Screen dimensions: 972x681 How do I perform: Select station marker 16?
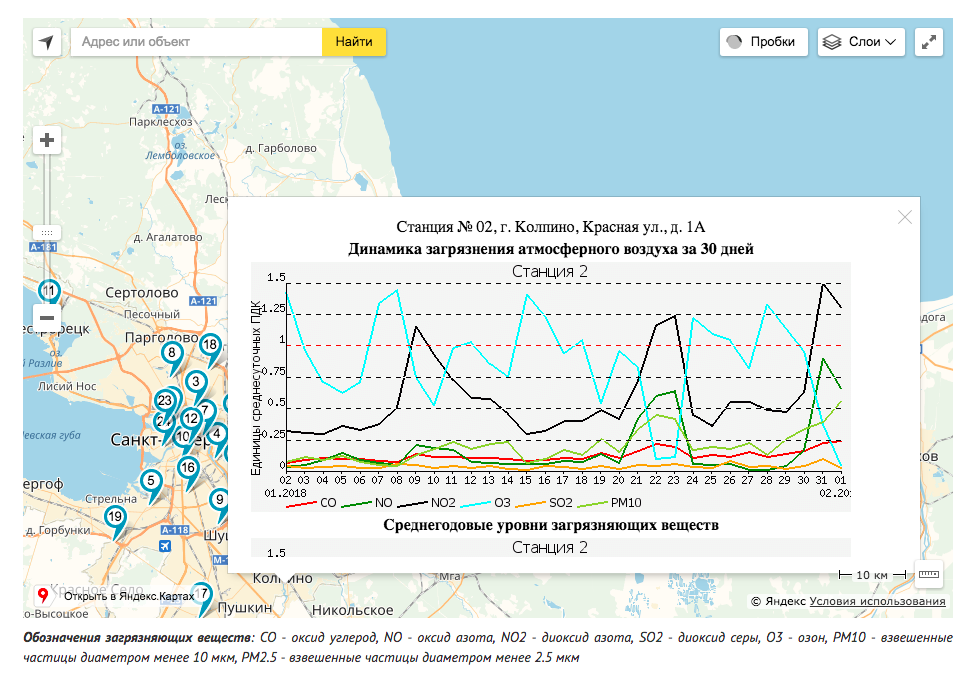[188, 468]
